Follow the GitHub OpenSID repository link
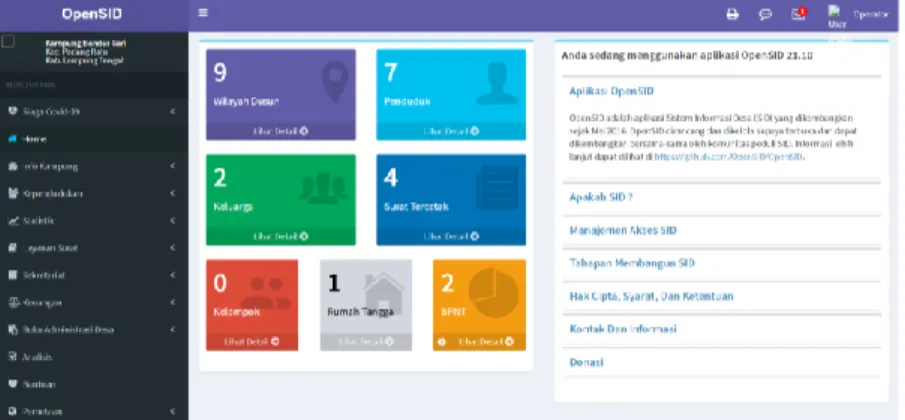The width and height of the screenshot is (905, 420). pos(728,157)
